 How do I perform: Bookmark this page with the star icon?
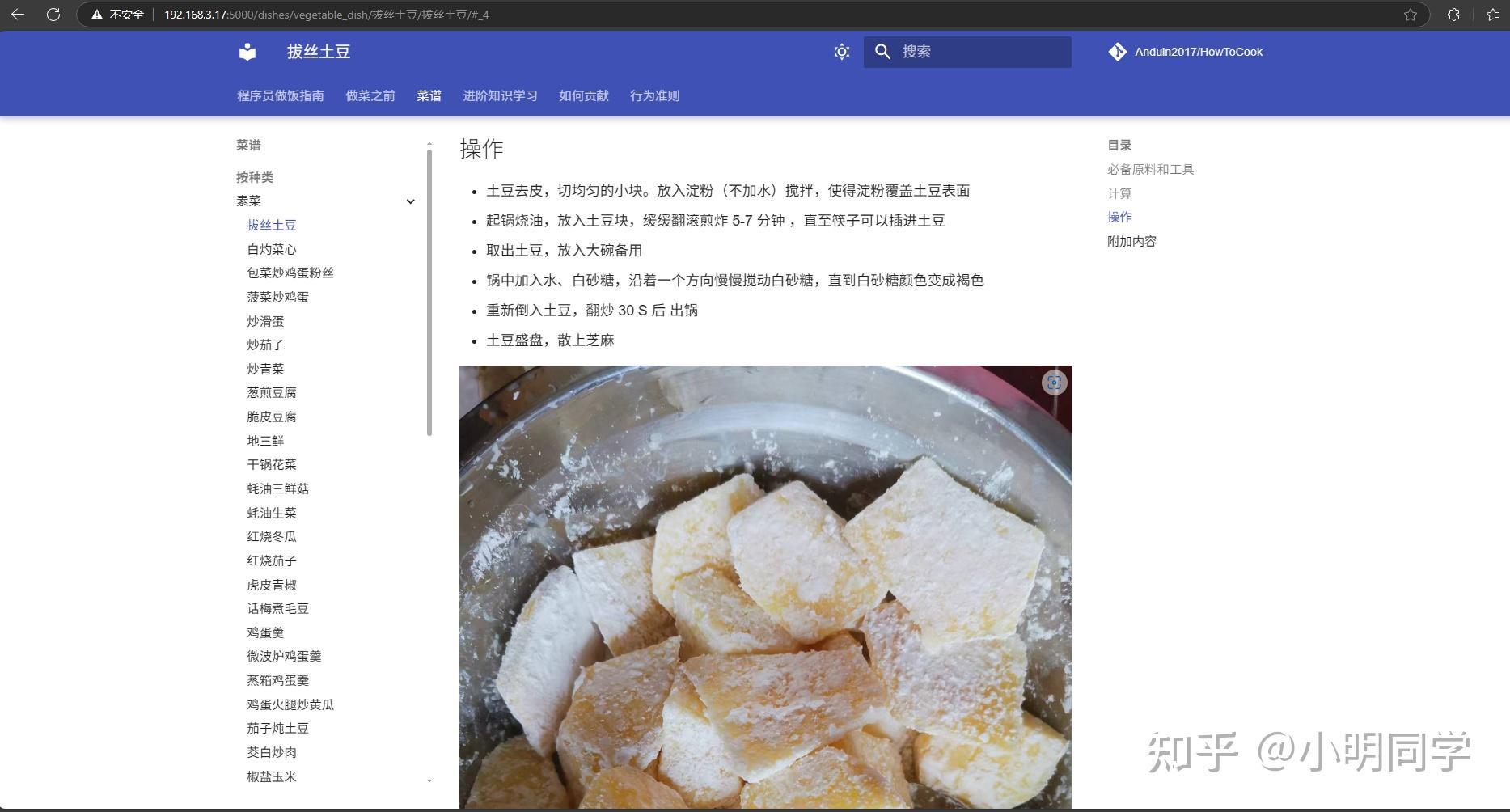(x=1411, y=15)
